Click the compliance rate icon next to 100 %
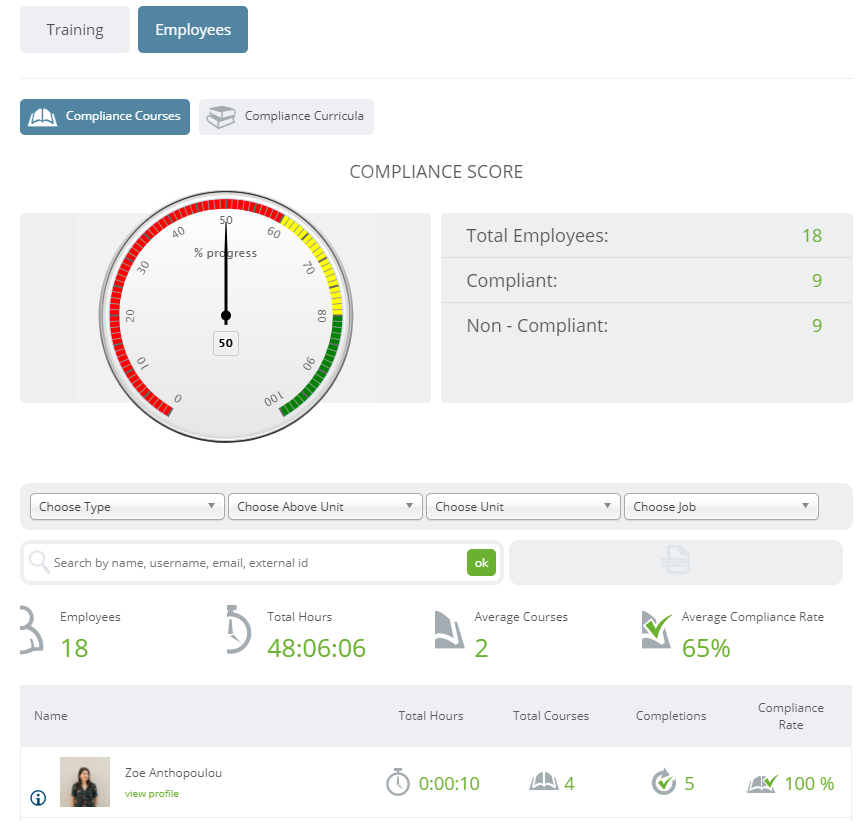This screenshot has width=866, height=821. click(763, 783)
